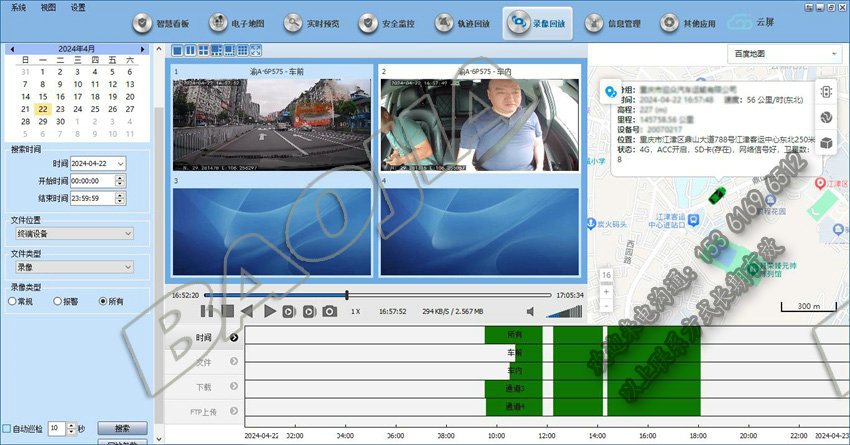
Task: Switch to single-window video layout
Action: (x=178, y=50)
